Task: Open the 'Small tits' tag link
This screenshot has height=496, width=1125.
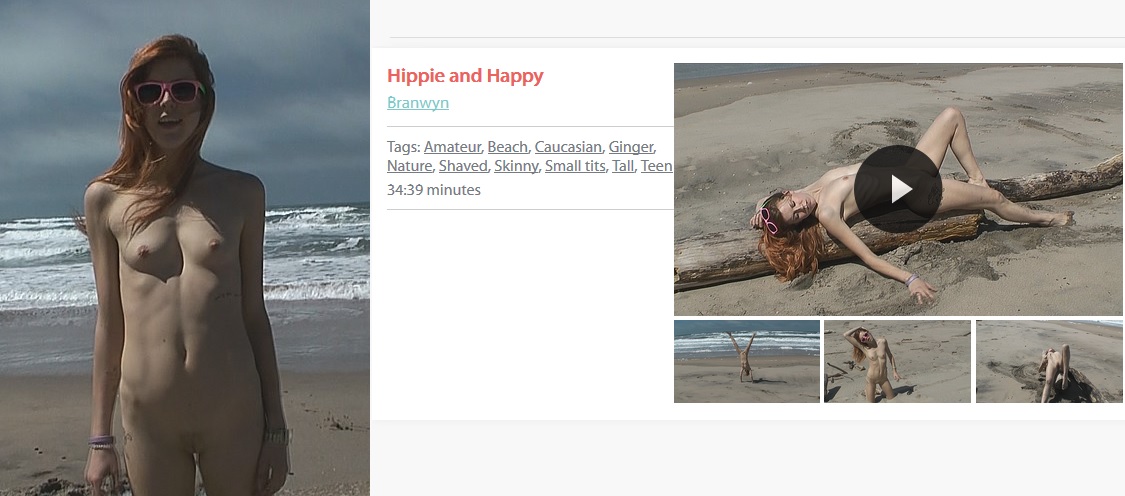Action: pyautogui.click(x=575, y=166)
